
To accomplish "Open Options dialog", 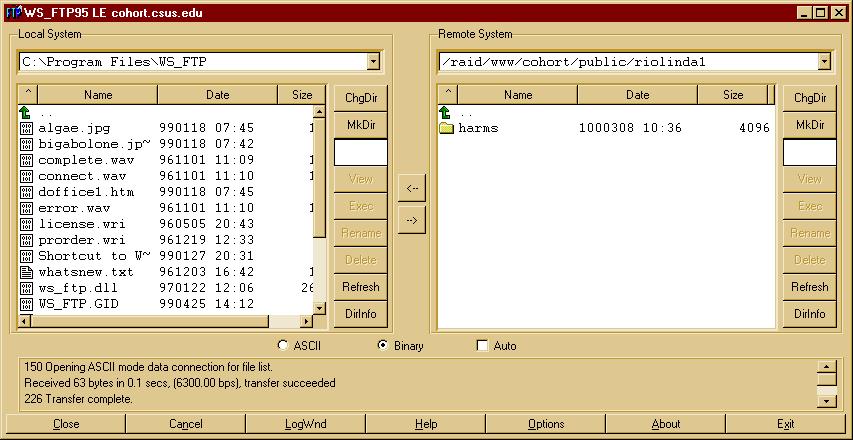I will tap(546, 424).
